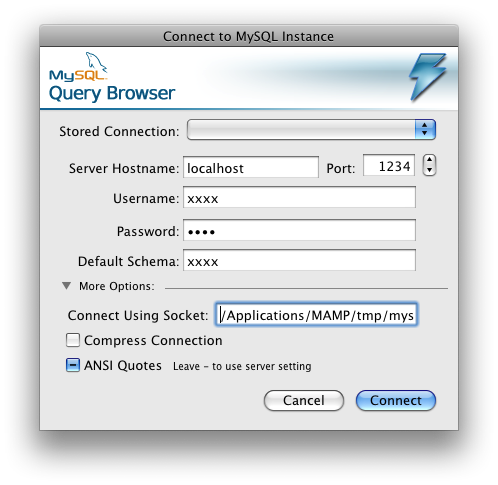498x485 pixels.
Task: Click the 'More Options:' label text
Action: click(x=117, y=286)
